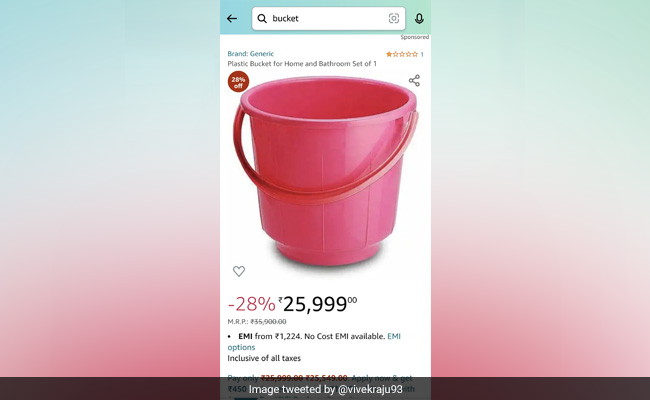Click the product title Plastic Bucket
This screenshot has height=400, width=650.
(302, 64)
